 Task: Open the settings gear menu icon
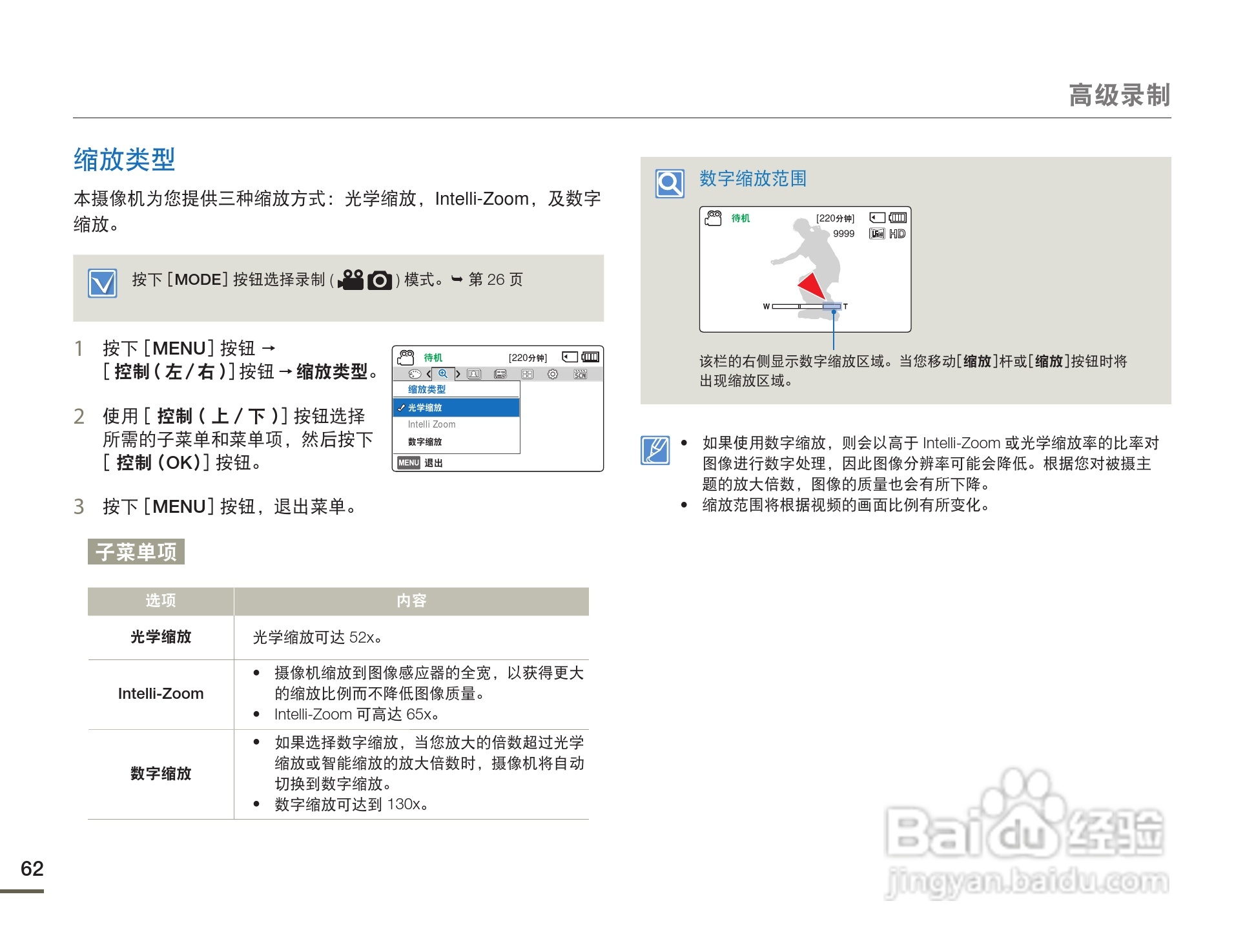coord(553,375)
